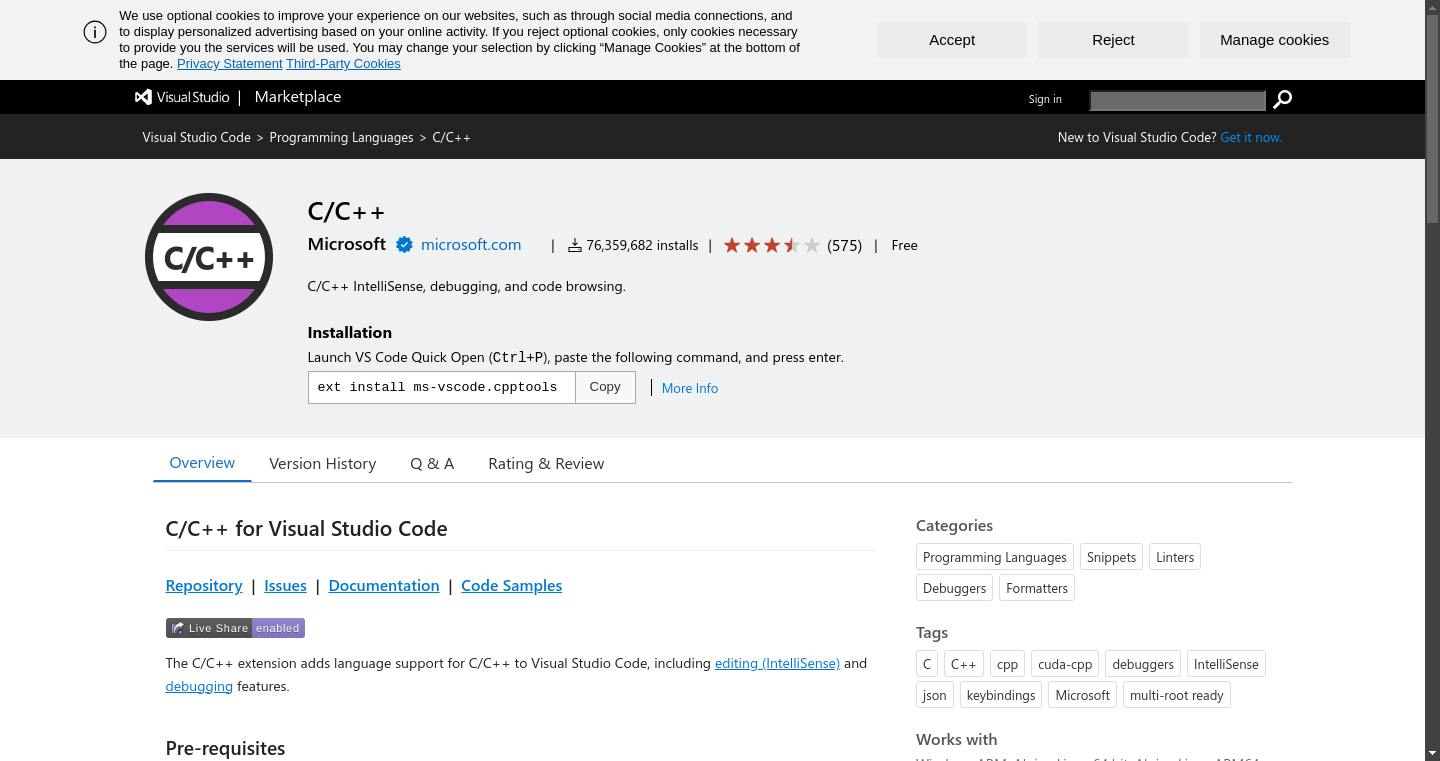
Task: Open Visual Studio Code breadcrumb
Action: click(x=196, y=137)
